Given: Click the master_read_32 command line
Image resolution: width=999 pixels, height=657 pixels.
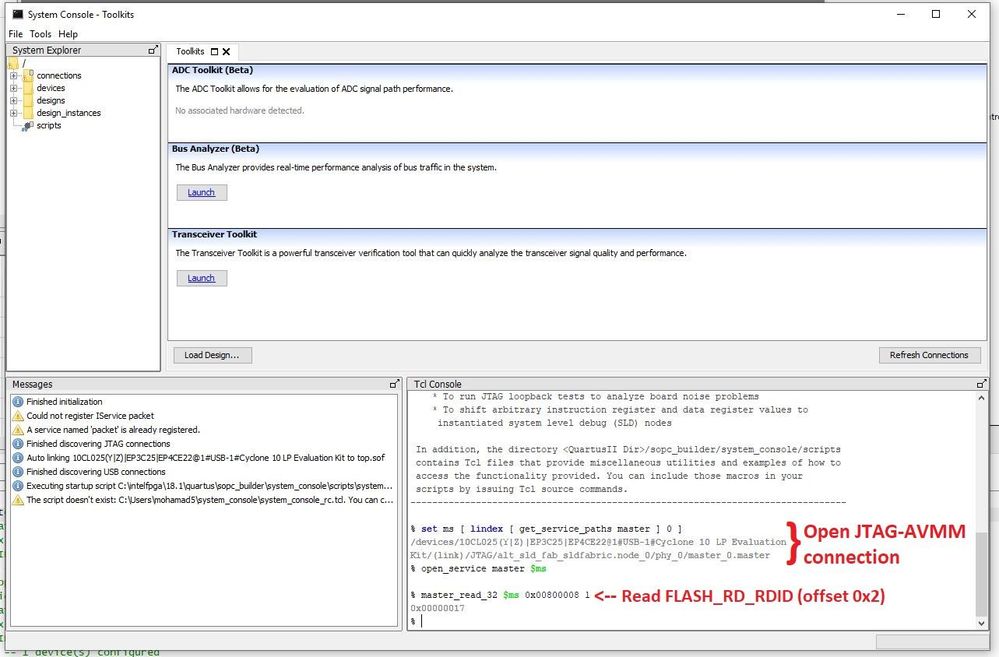Looking at the screenshot, I should pos(501,595).
